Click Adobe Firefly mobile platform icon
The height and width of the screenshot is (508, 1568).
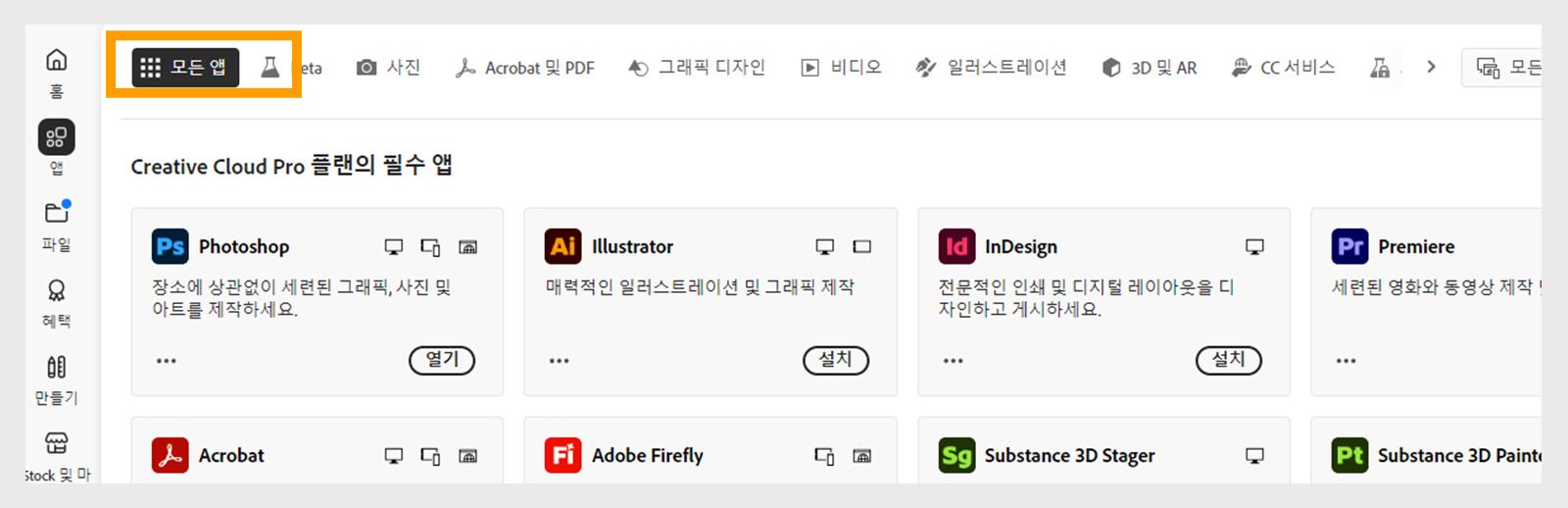[x=824, y=456]
